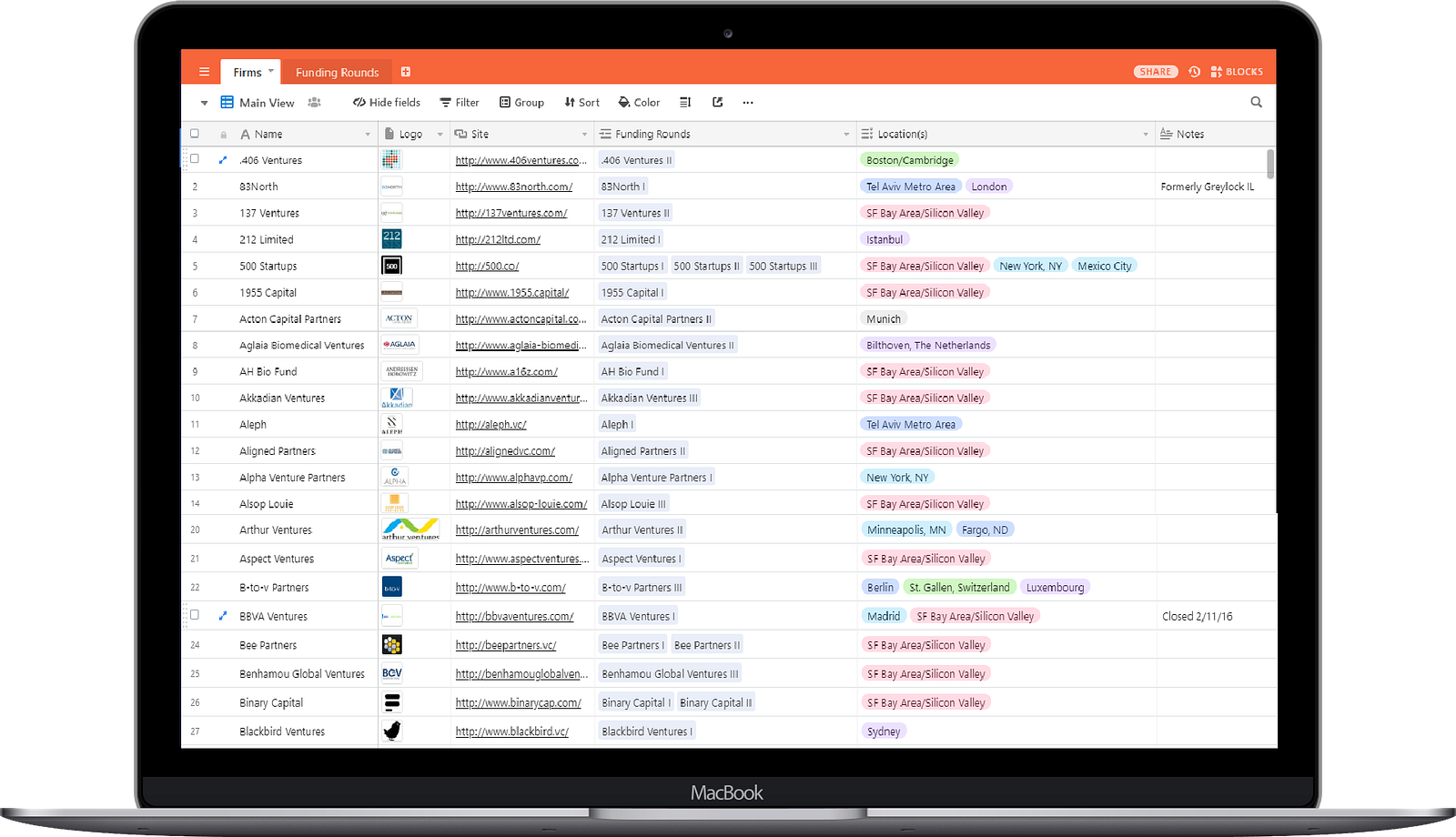Select the 'Aglaia Biomedical Ventures' name cell
Viewport: 1456px width, 837px height.
(302, 346)
